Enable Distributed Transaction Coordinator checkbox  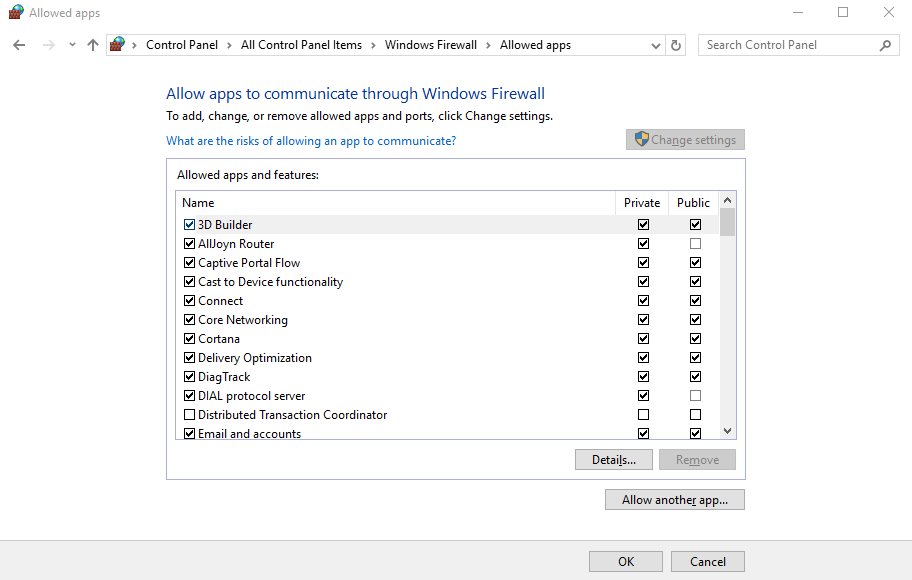[189, 415]
